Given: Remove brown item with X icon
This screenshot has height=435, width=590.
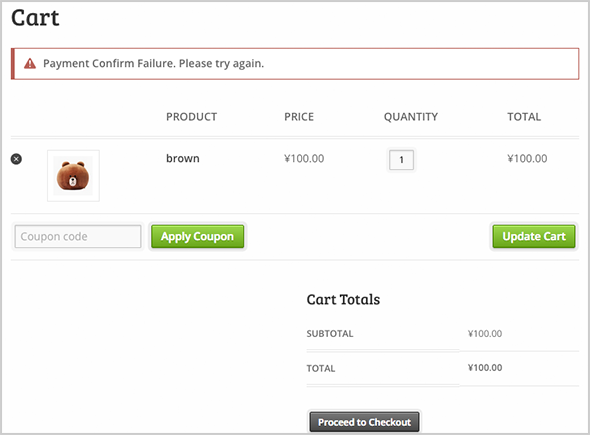Looking at the screenshot, I should coord(16,159).
